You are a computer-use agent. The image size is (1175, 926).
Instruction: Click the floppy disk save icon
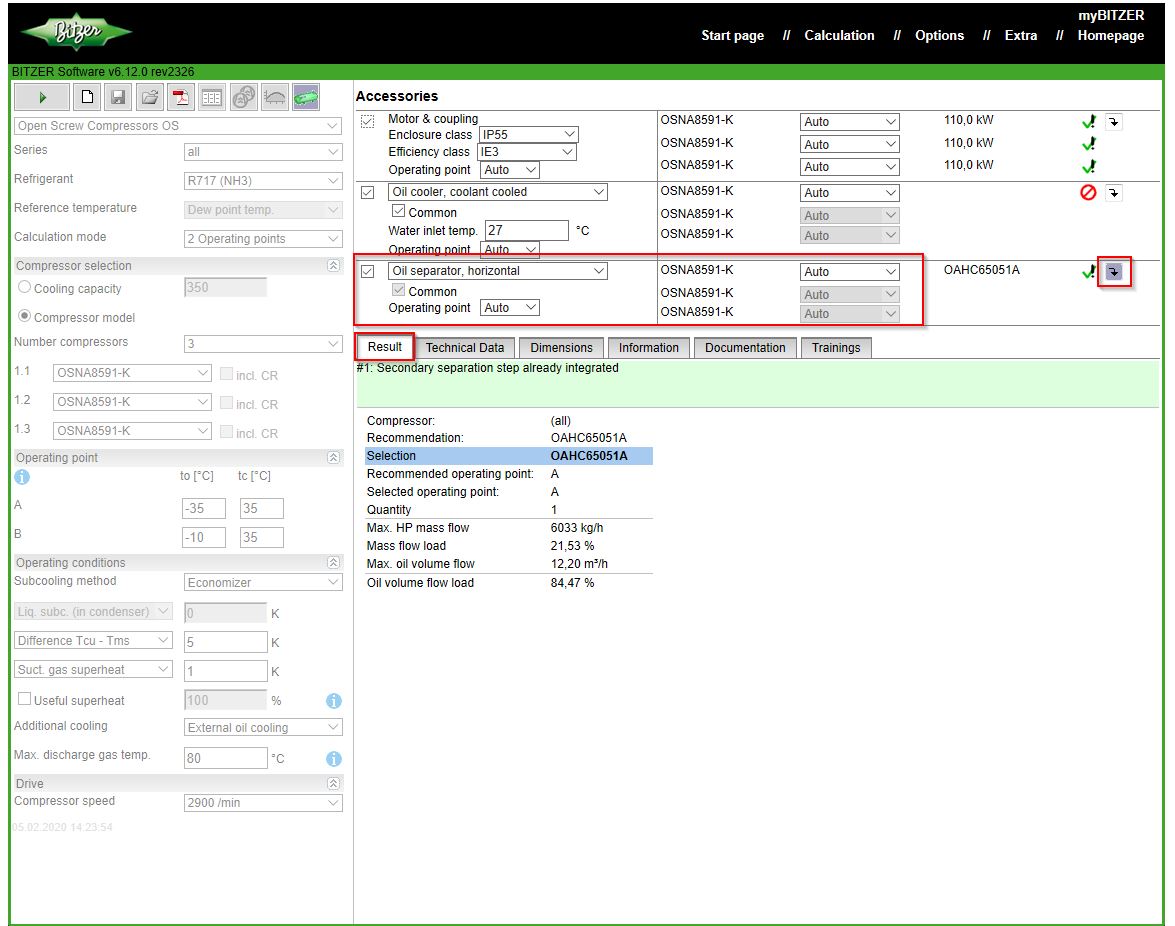(x=118, y=97)
